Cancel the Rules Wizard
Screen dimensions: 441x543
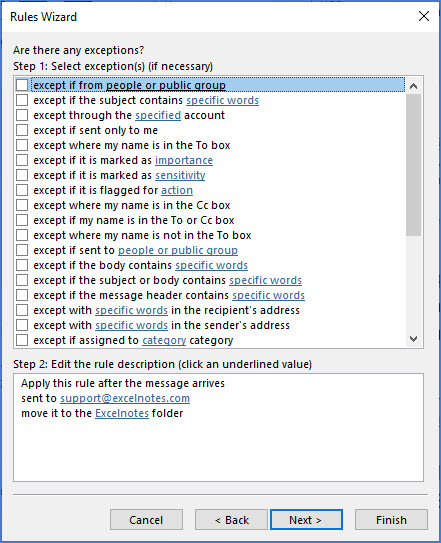146,519
